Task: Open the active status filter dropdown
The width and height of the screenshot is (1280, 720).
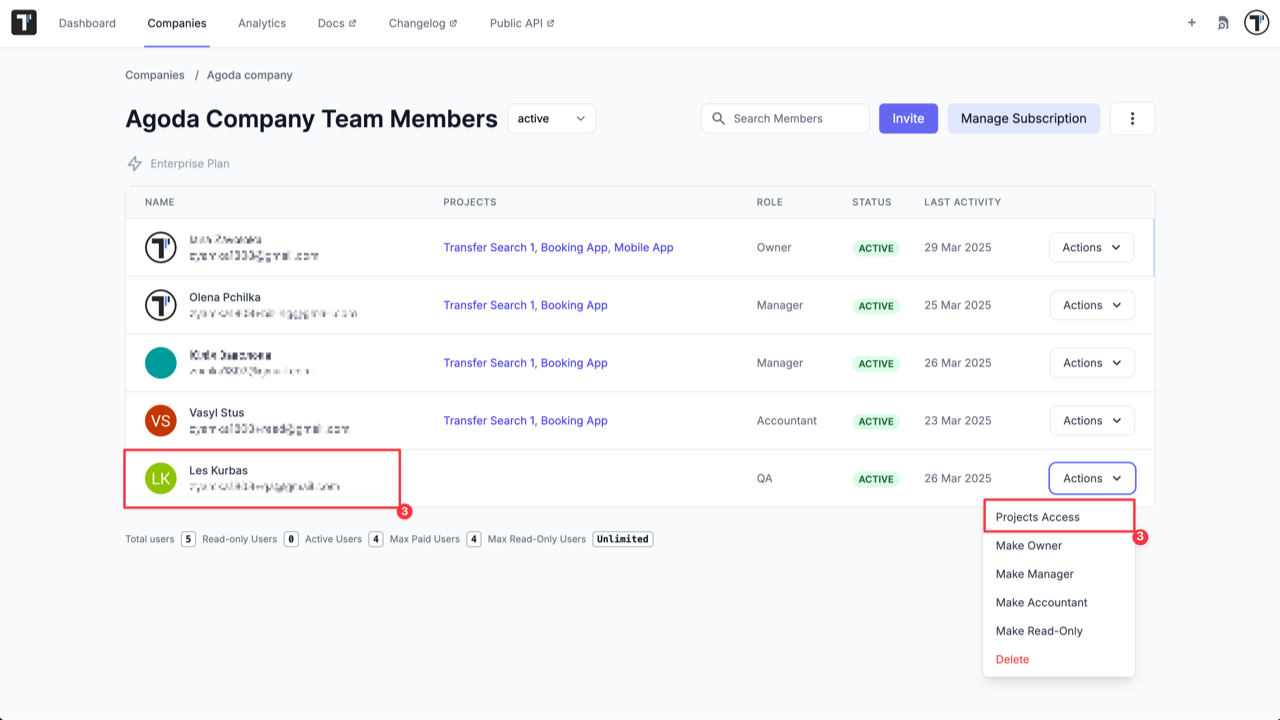Action: (551, 118)
